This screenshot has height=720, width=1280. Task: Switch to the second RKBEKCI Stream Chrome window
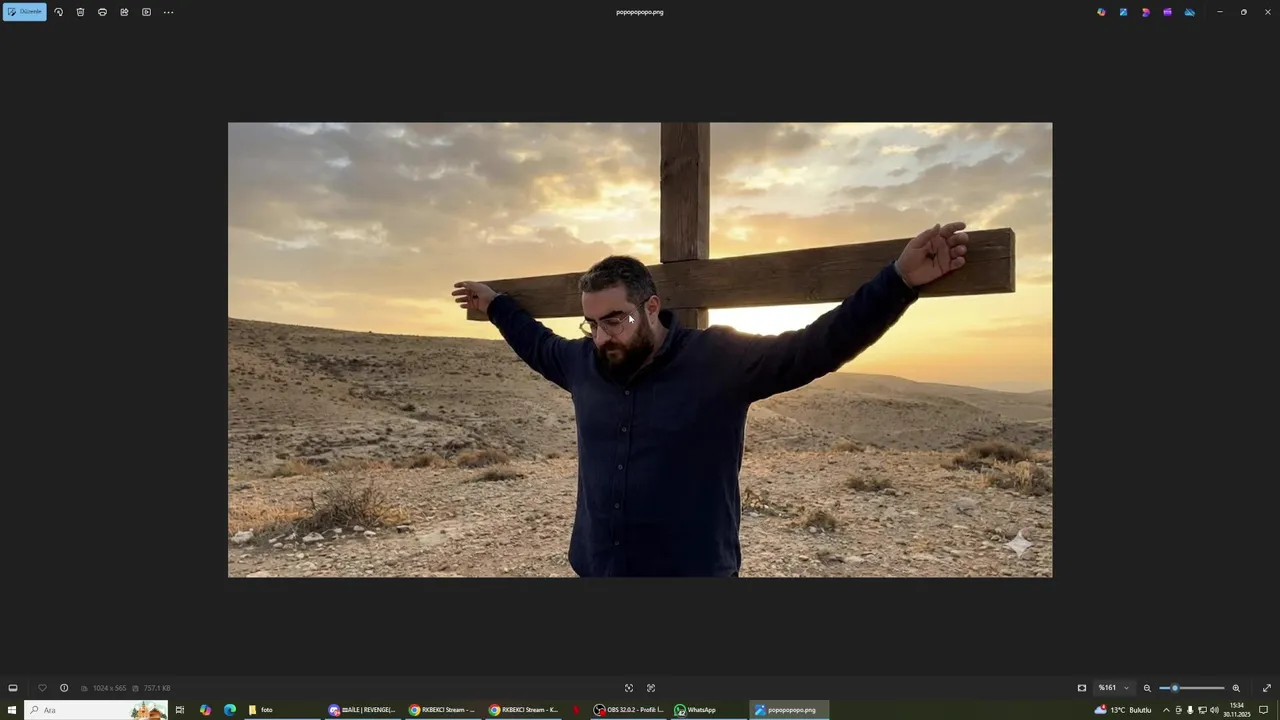coord(524,710)
